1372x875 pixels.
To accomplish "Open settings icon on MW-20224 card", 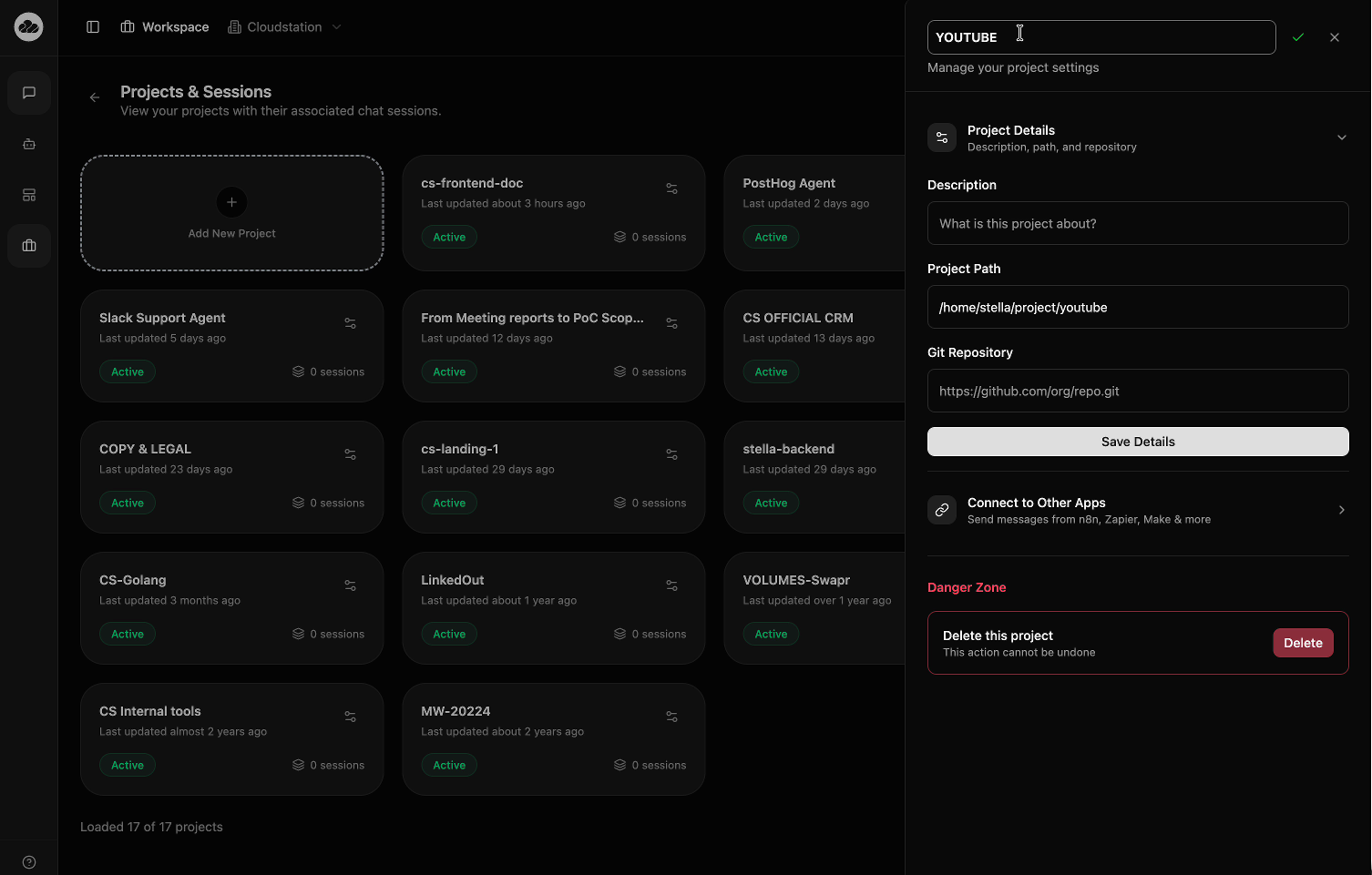I will [x=671, y=717].
